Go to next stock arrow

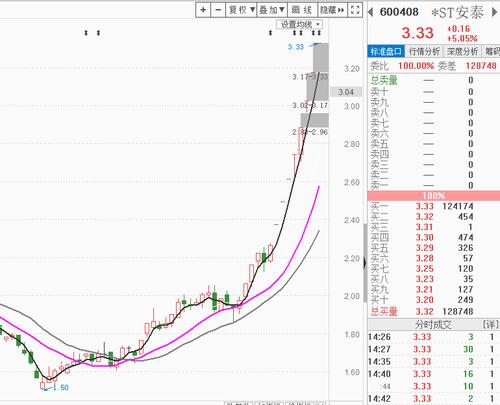tap(495, 12)
